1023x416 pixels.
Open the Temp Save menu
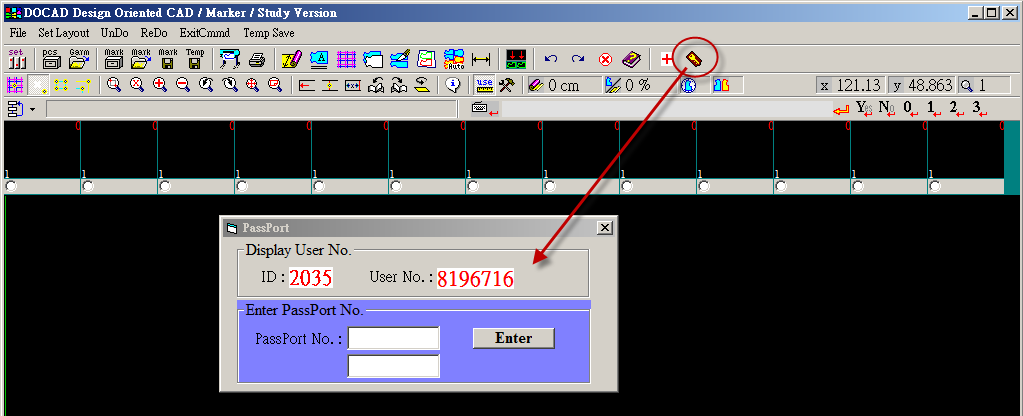269,33
